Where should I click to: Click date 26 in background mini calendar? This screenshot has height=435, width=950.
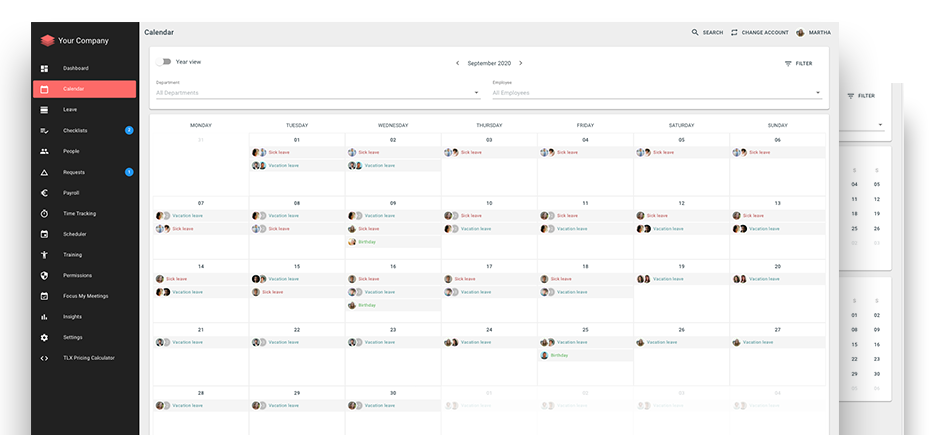876,228
